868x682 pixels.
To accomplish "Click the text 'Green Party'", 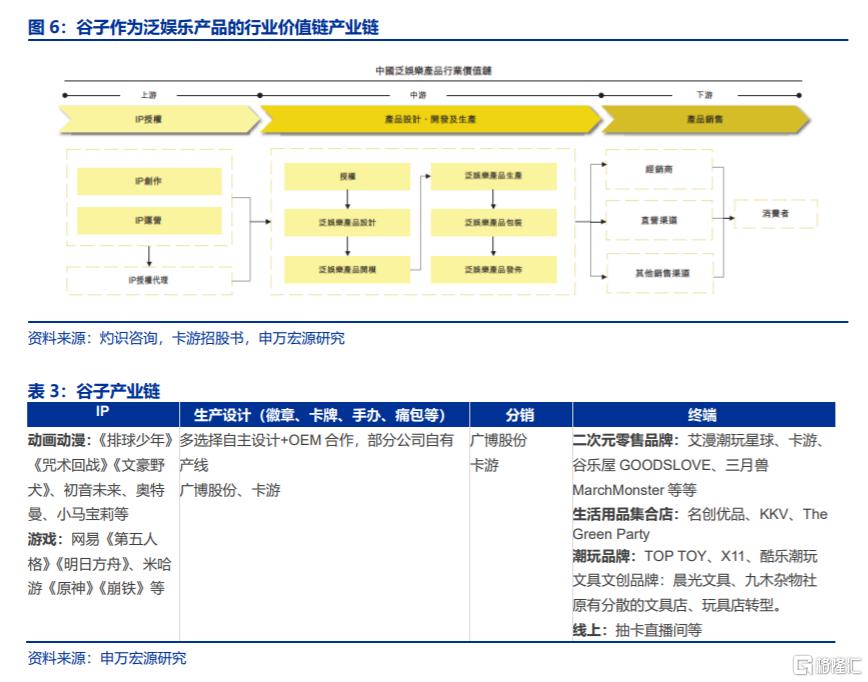I will (x=611, y=534).
